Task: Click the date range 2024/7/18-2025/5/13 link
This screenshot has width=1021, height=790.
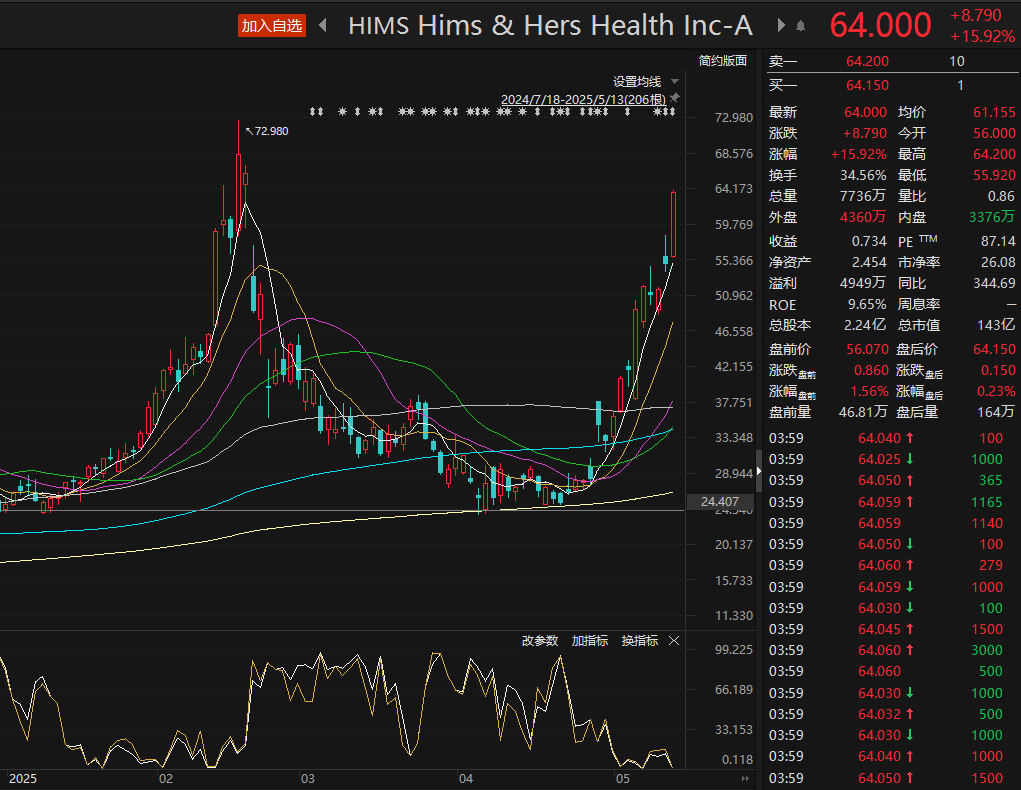Action: (583, 99)
